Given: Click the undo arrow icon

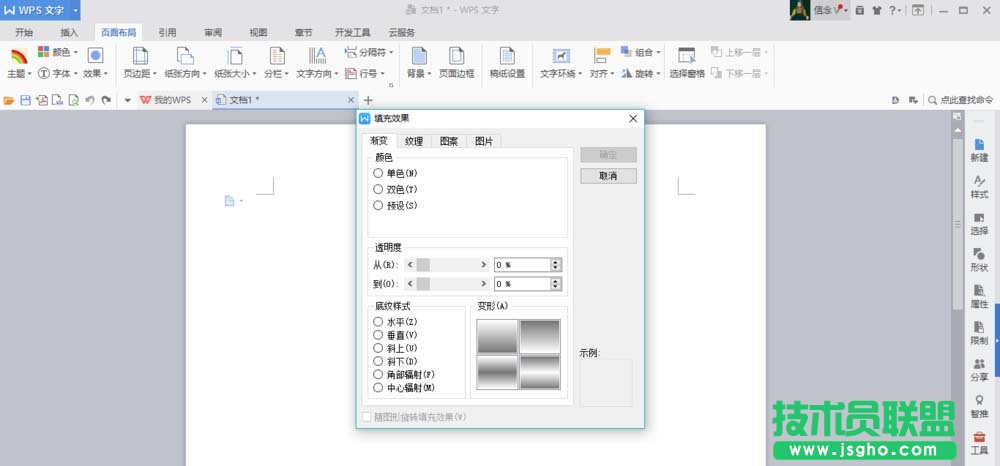Looking at the screenshot, I should [x=90, y=100].
